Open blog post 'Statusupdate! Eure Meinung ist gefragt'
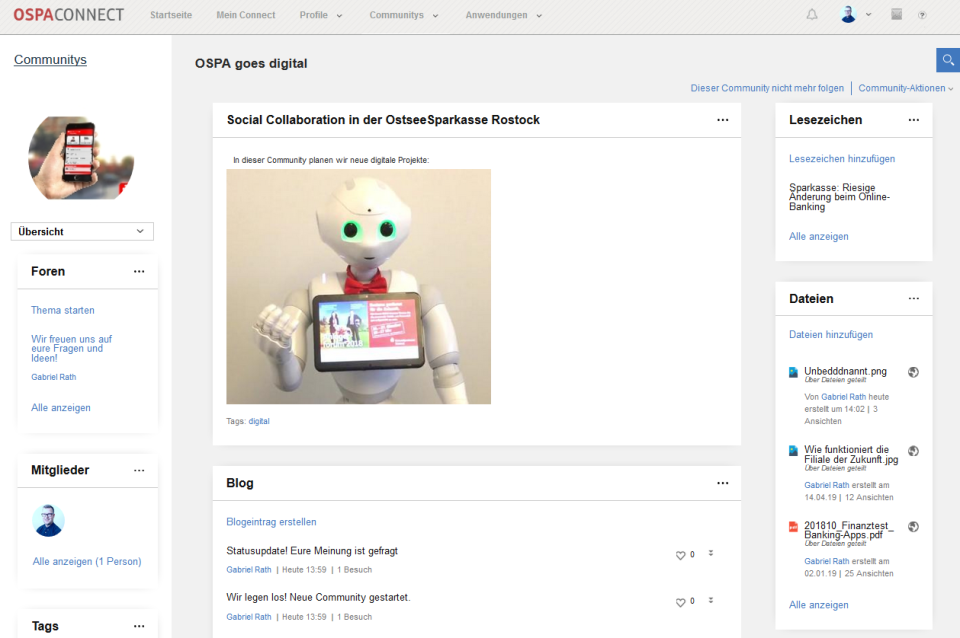 click(312, 551)
